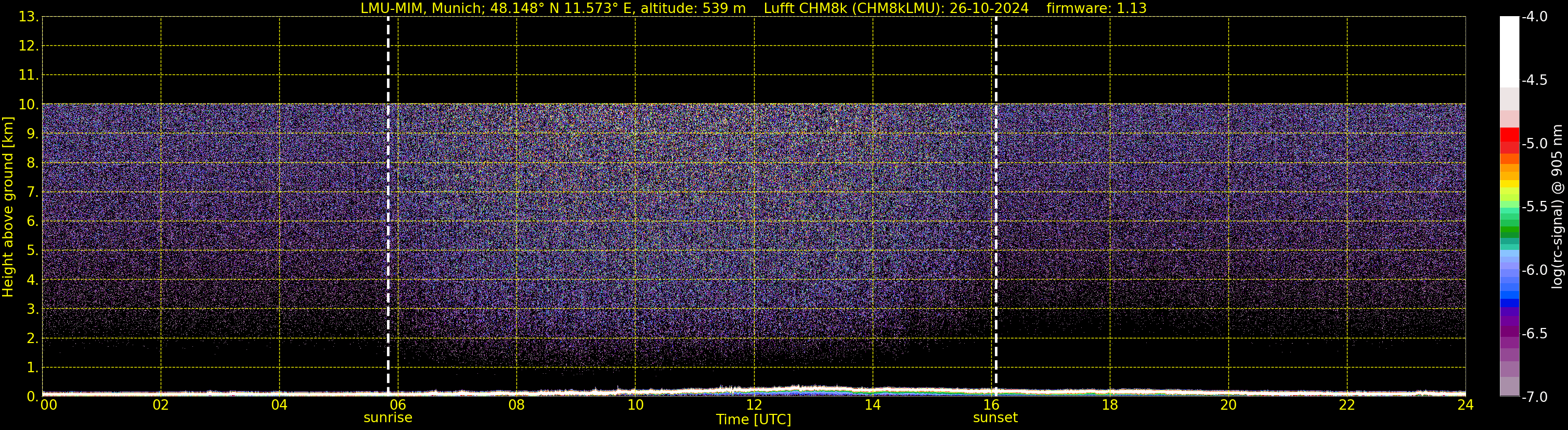This screenshot has width=1568, height=430.
Task: Click the -7.0 colorbar tick label
Action: tap(1534, 397)
